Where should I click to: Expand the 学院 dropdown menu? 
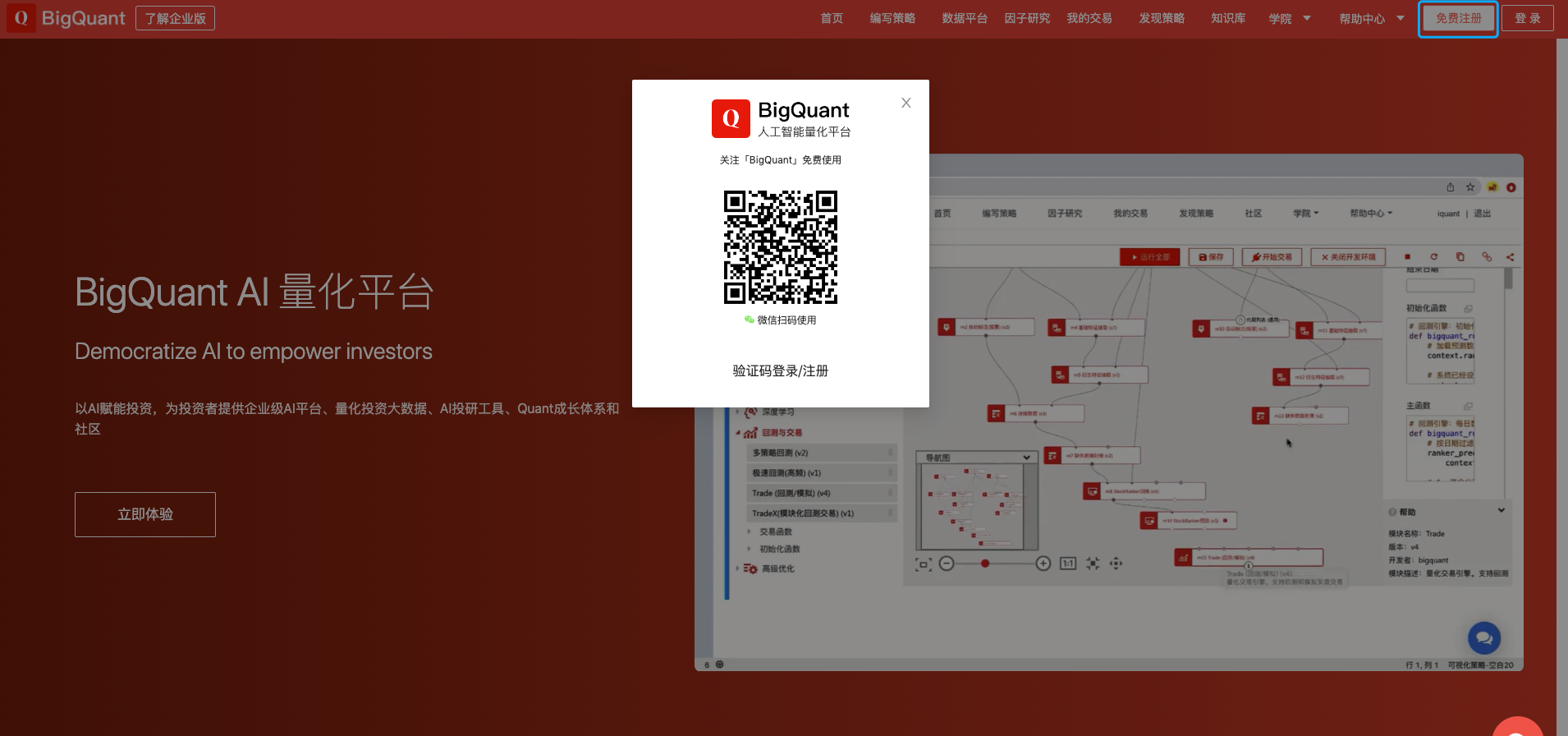(1290, 18)
